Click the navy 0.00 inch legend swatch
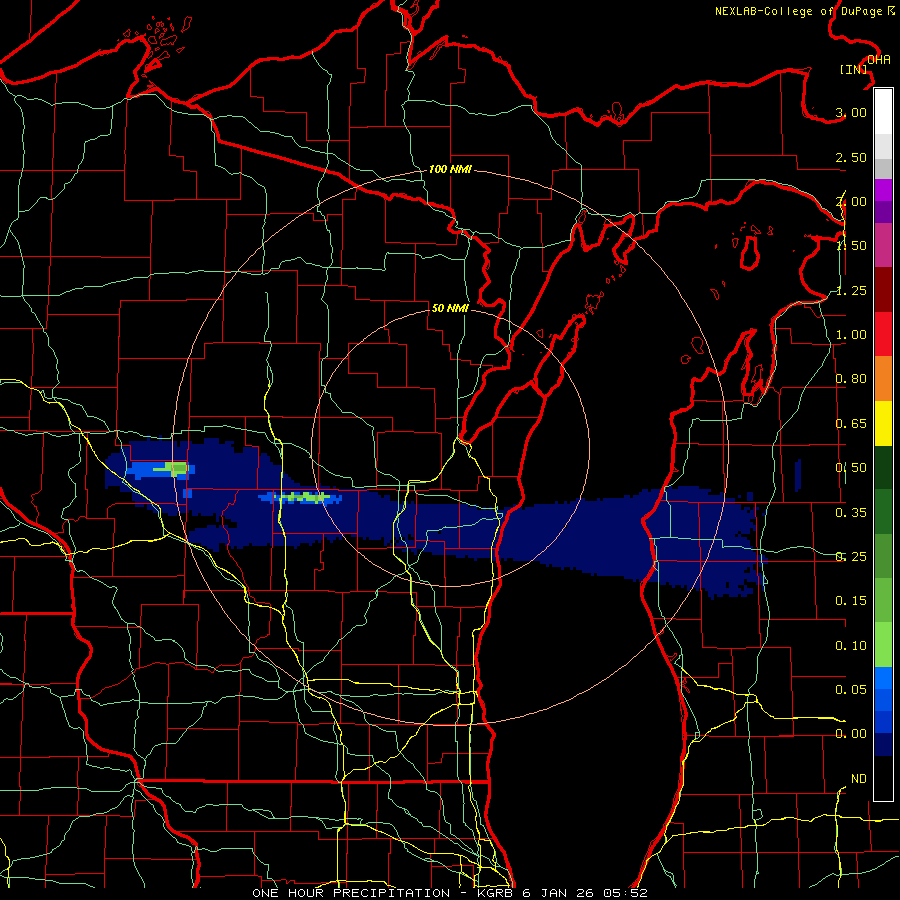Viewport: 900px width, 900px height. 883,745
